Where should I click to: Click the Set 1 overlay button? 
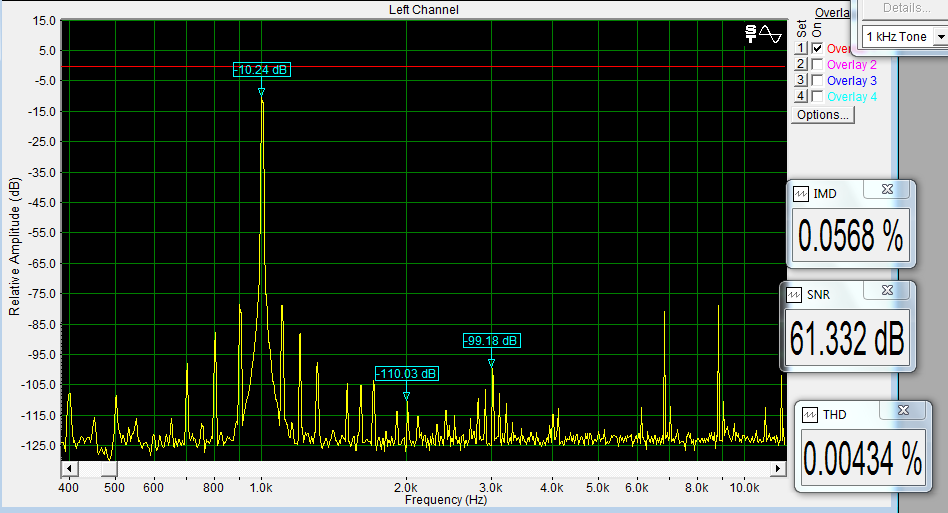(801, 48)
